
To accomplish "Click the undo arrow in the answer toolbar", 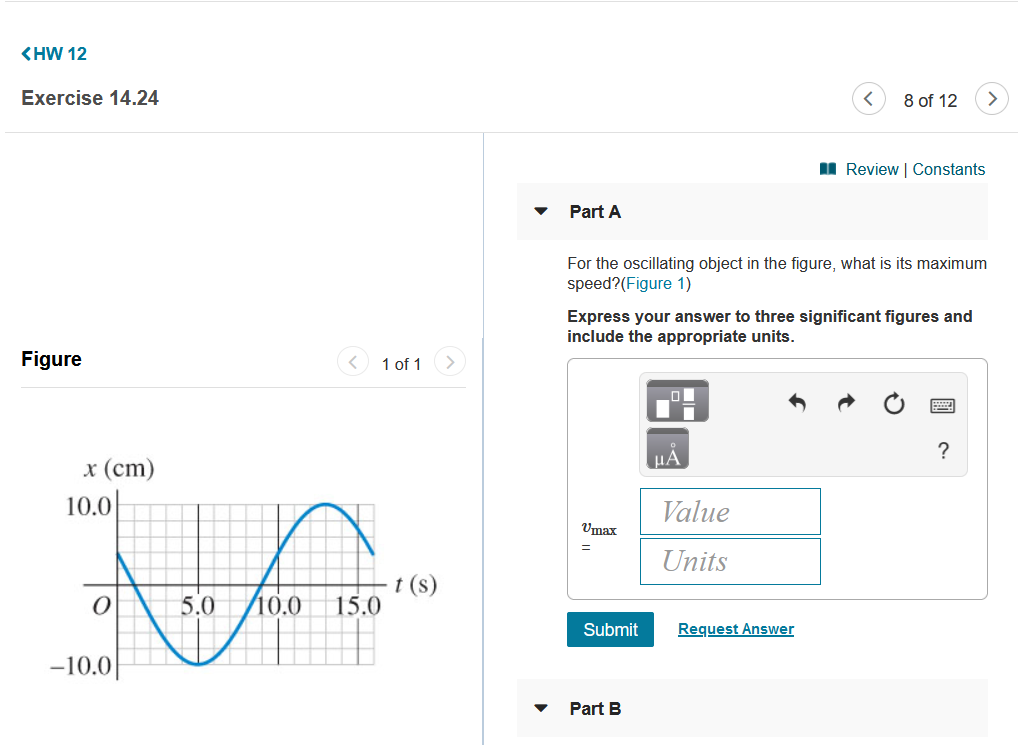I will tap(797, 402).
